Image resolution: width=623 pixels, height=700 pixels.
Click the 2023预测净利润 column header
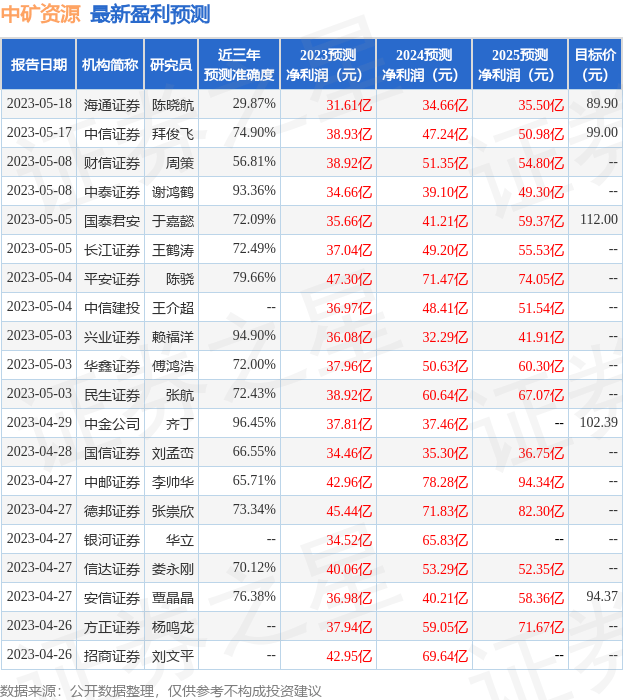point(328,64)
